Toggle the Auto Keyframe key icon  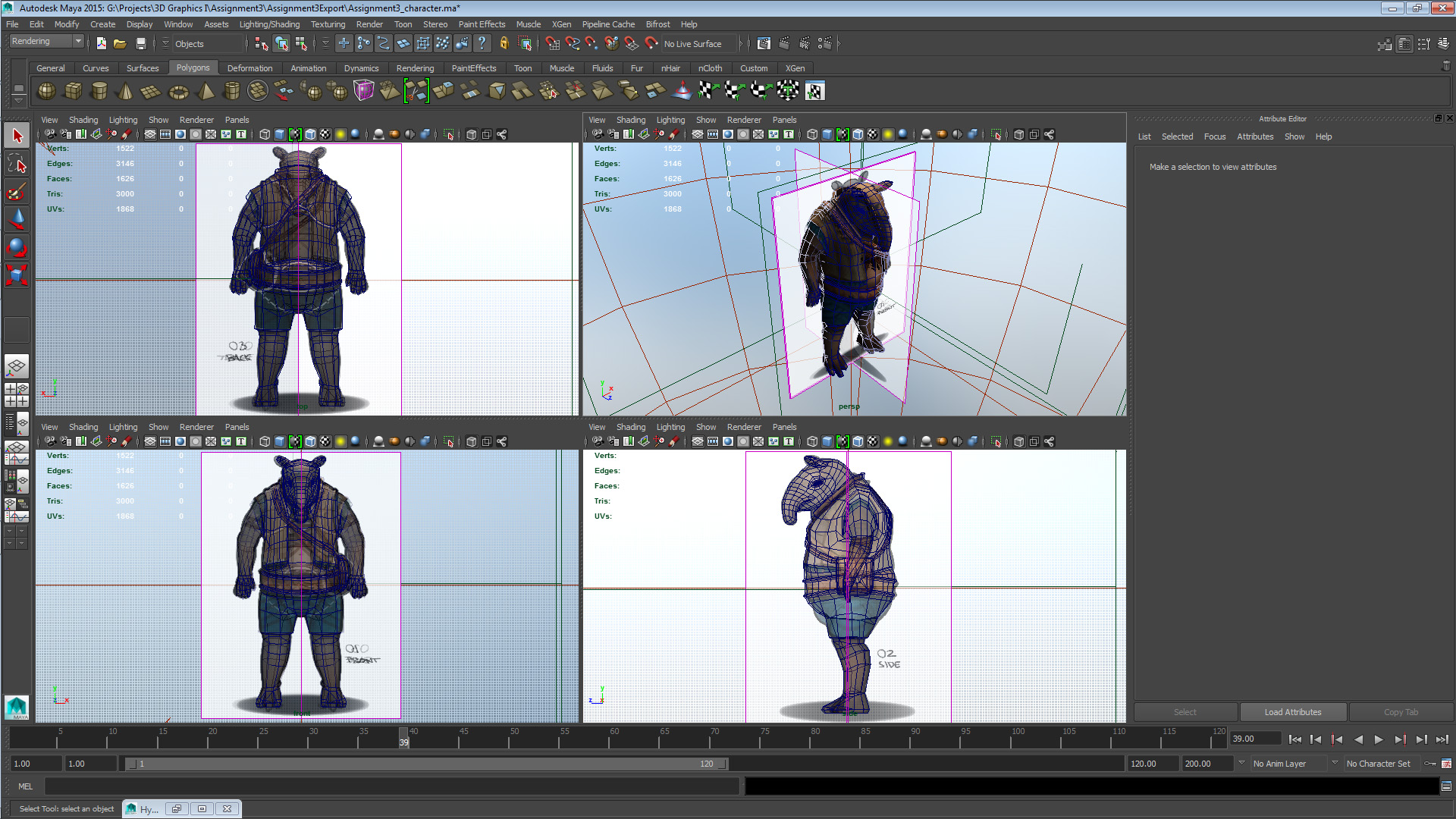pyautogui.click(x=1430, y=764)
